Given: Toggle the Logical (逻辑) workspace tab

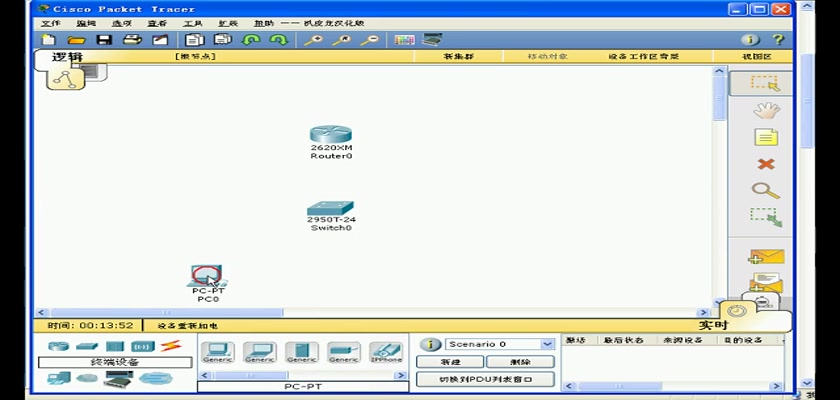Looking at the screenshot, I should (x=66, y=57).
